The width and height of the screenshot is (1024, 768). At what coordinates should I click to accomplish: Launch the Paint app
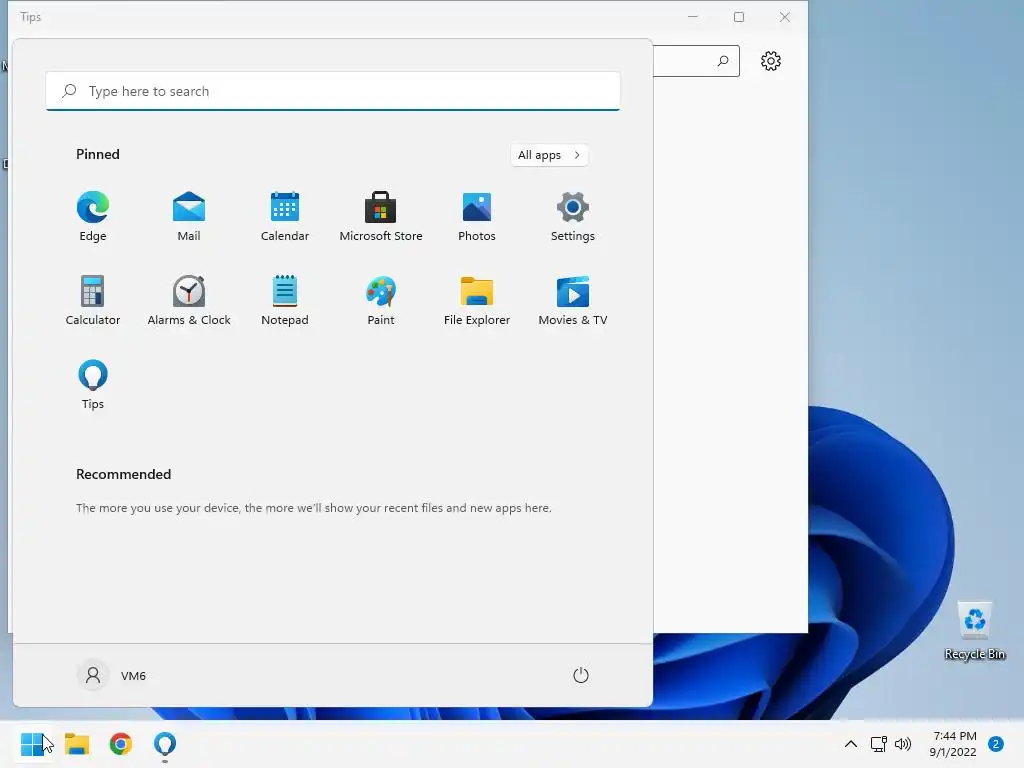coord(381,300)
